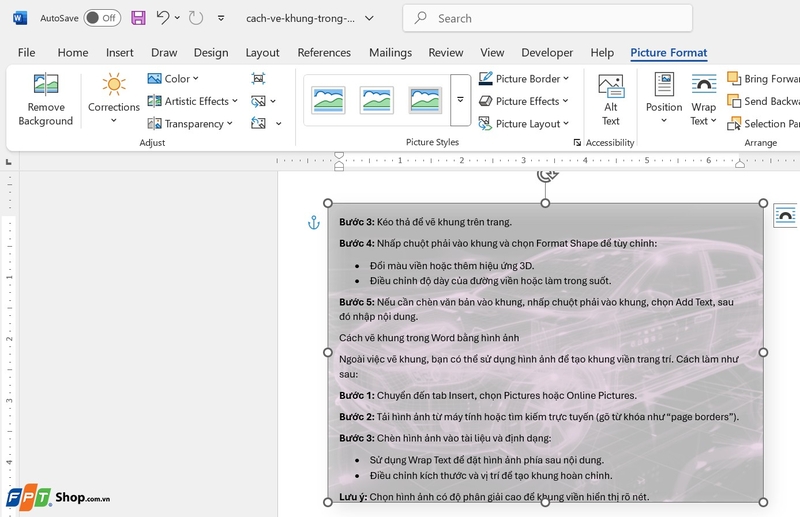800x517 pixels.
Task: Click the Wrap Text button
Action: click(704, 100)
